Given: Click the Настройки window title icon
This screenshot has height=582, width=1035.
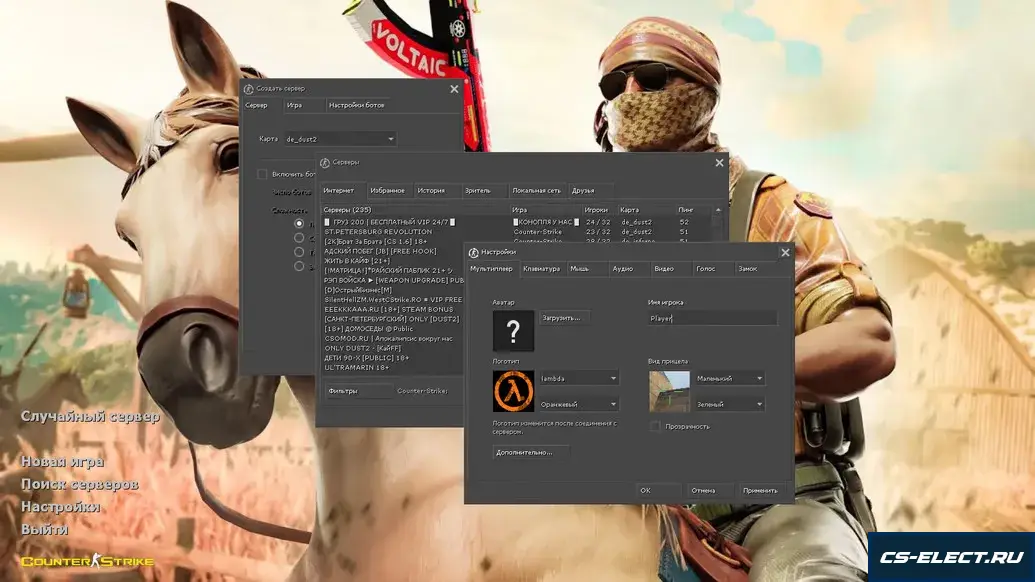Looking at the screenshot, I should click(x=473, y=253).
